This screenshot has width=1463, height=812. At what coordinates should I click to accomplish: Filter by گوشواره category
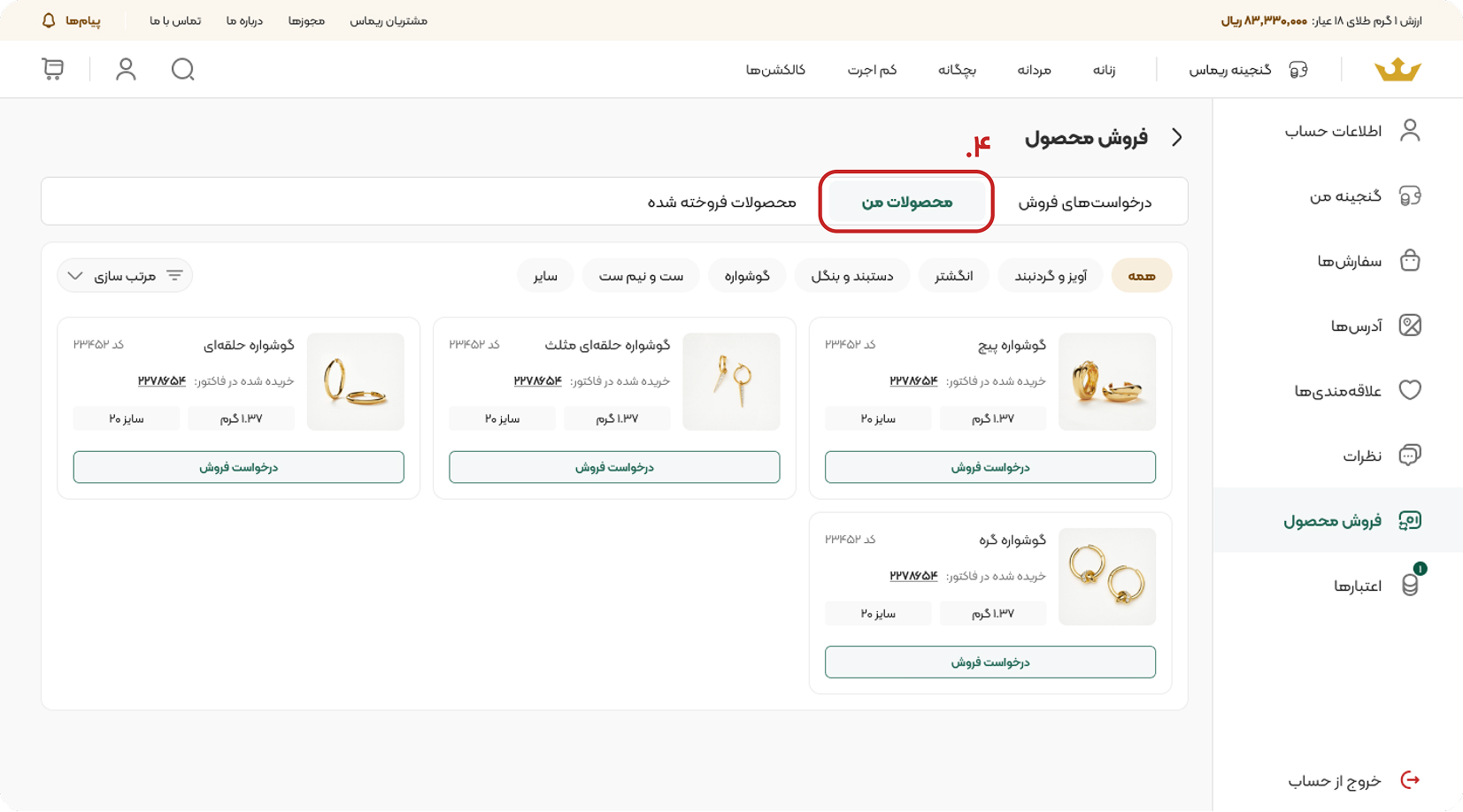click(x=747, y=276)
